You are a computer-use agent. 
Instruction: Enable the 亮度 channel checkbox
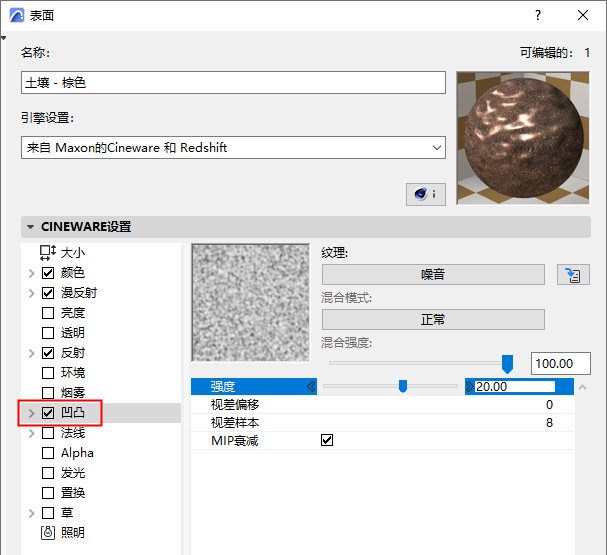pos(48,313)
